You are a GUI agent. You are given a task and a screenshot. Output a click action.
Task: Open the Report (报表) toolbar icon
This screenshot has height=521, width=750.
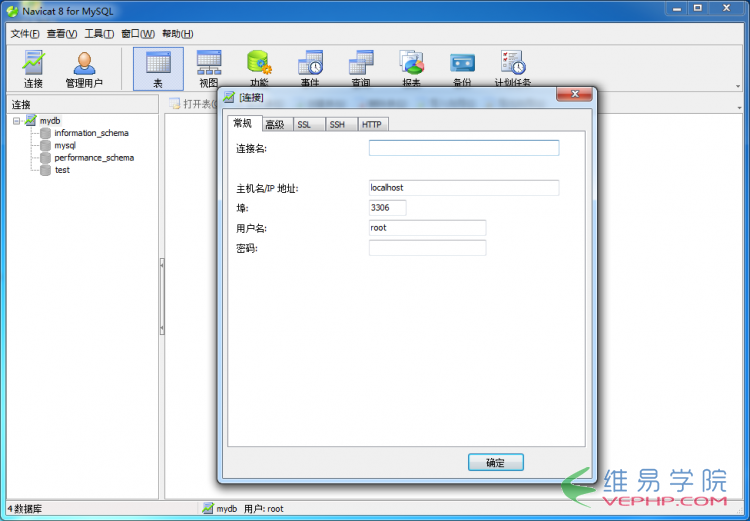coord(411,68)
